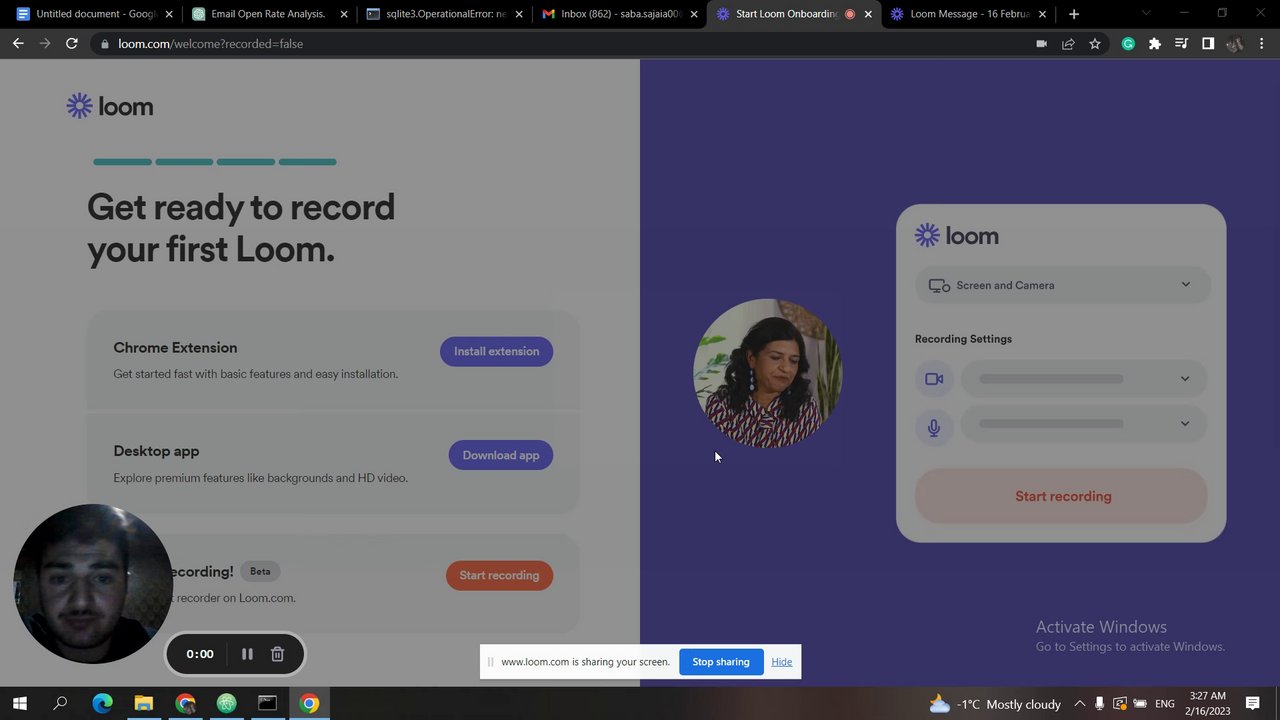This screenshot has width=1280, height=720.
Task: Click the address bar URL field
Action: tap(560, 44)
